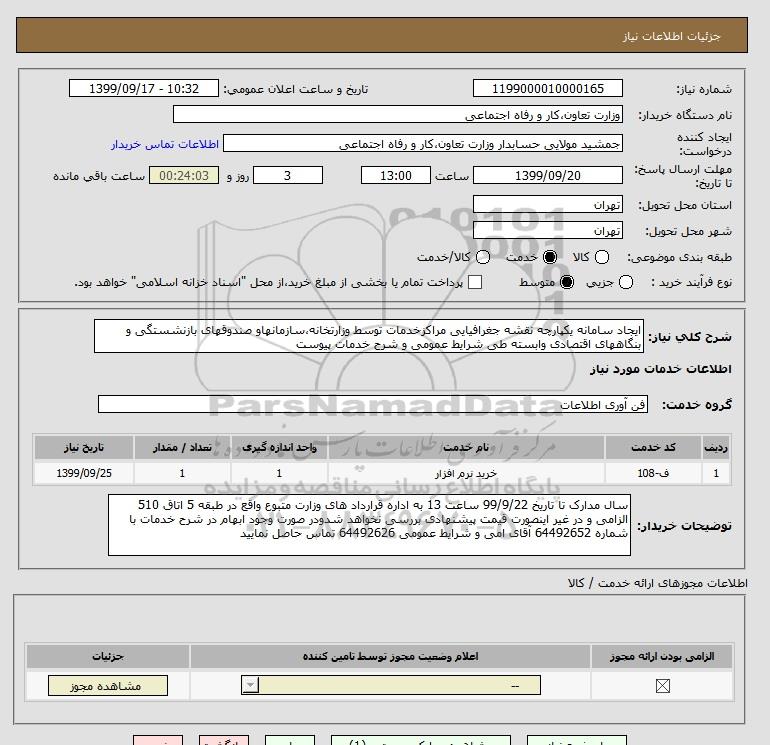Click the اطلاعات مجوزهای ارائه خدمت / کالا heading
770x745 pixels.
tap(658, 583)
